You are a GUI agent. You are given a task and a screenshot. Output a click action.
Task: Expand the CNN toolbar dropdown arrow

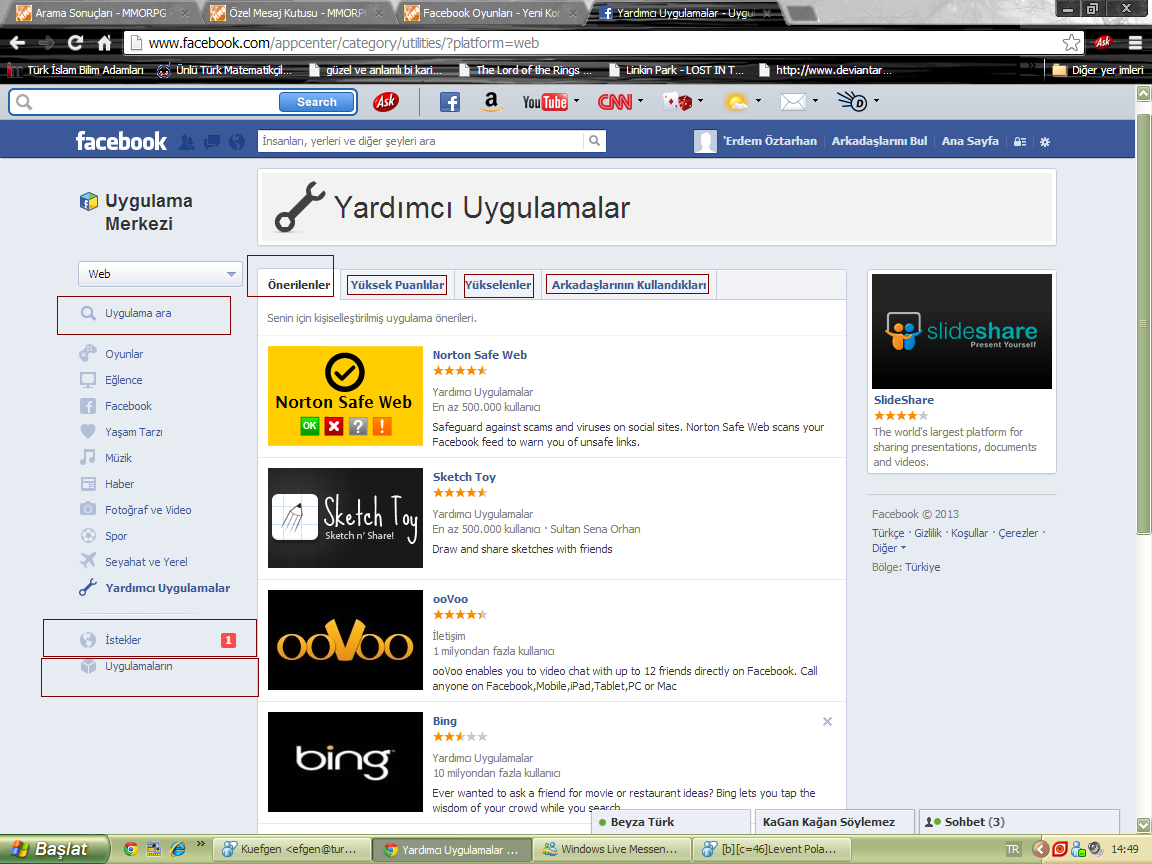tap(641, 101)
